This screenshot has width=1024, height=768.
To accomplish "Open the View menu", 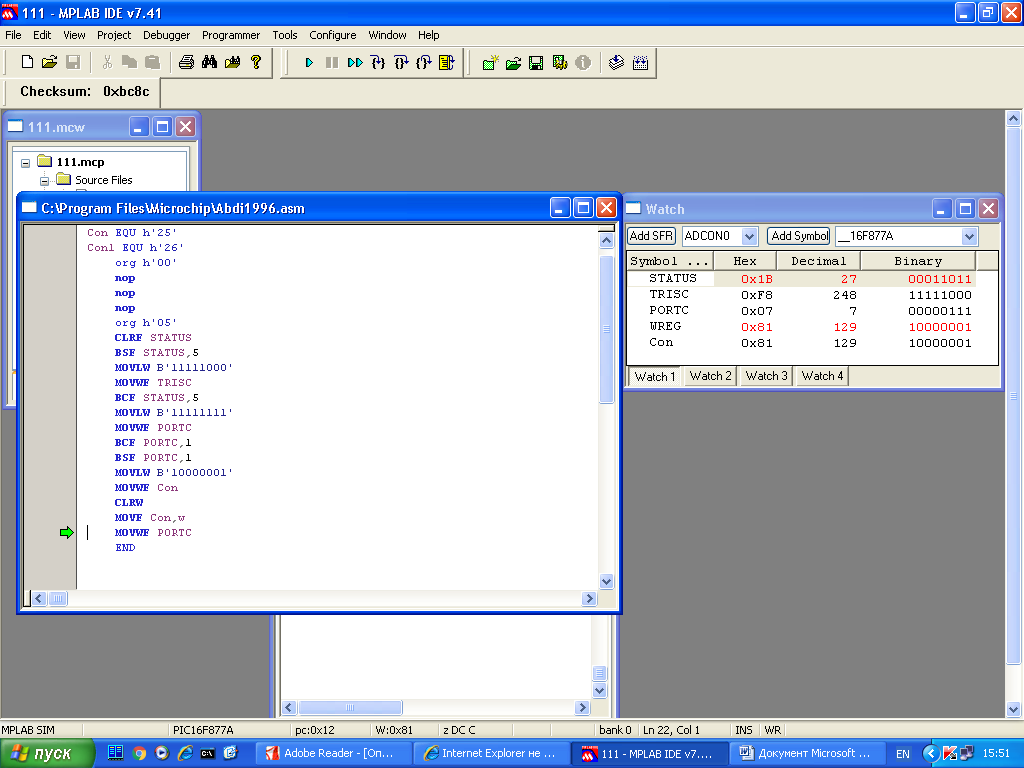I will tap(74, 35).
